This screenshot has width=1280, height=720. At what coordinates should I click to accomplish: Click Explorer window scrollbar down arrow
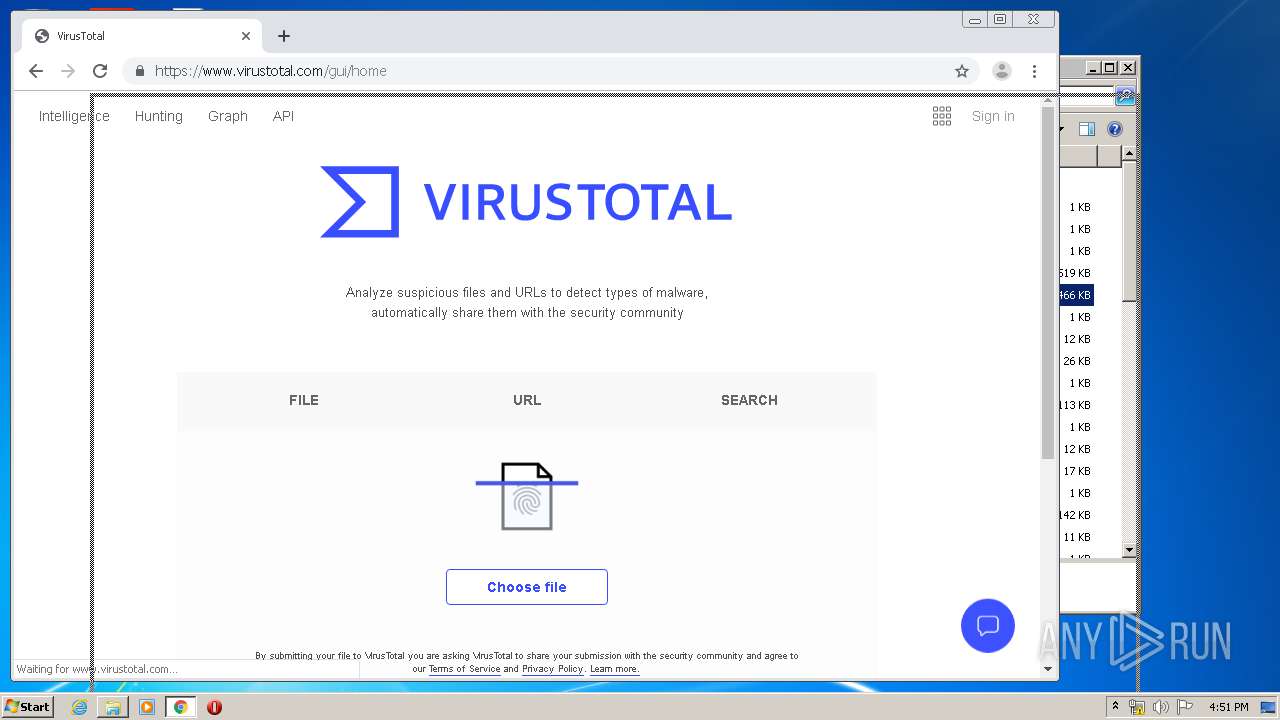coord(1129,550)
